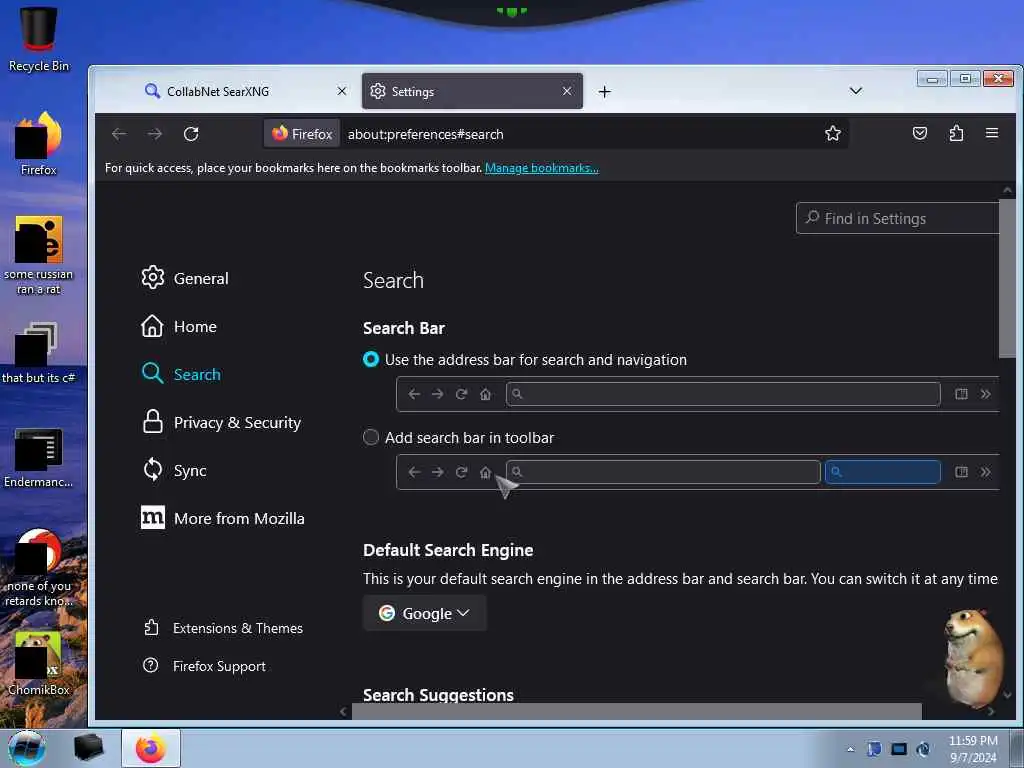Screen dimensions: 1024x768
Task: Close the Settings tab
Action: pyautogui.click(x=567, y=91)
